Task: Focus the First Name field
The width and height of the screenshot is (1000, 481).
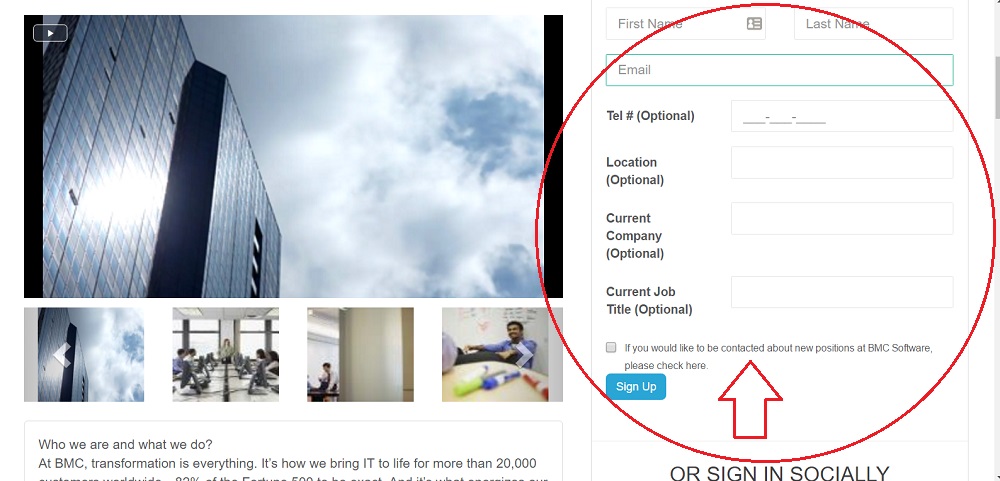Action: 686,24
